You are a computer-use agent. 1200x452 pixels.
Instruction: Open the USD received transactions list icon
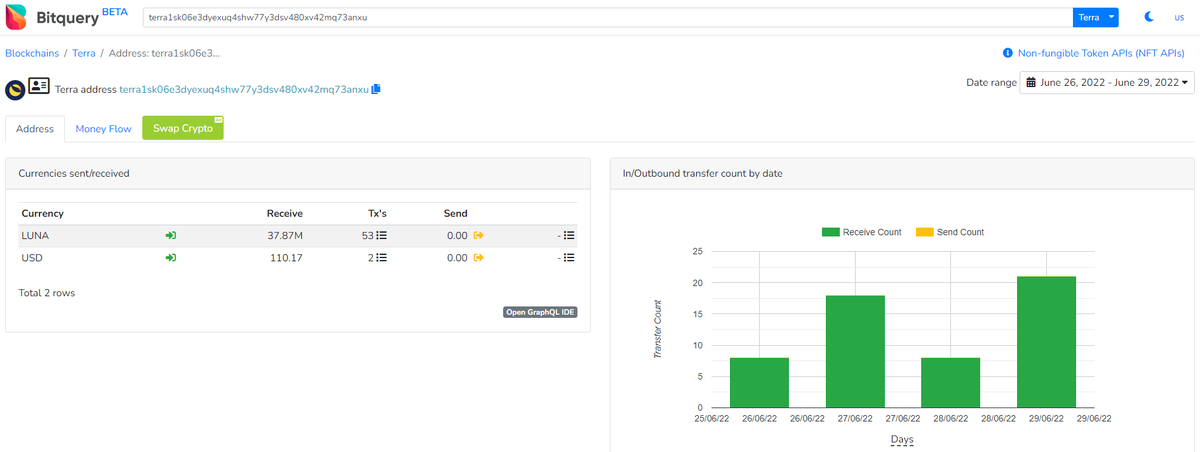click(x=381, y=258)
